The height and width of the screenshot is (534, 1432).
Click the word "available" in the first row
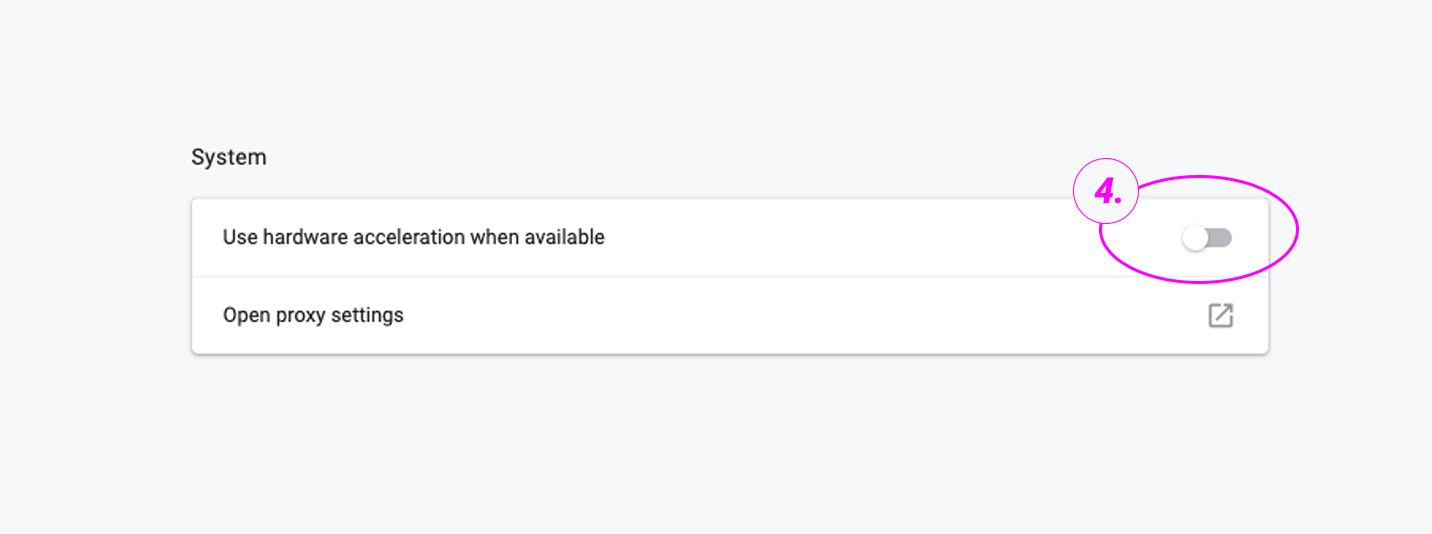(567, 238)
